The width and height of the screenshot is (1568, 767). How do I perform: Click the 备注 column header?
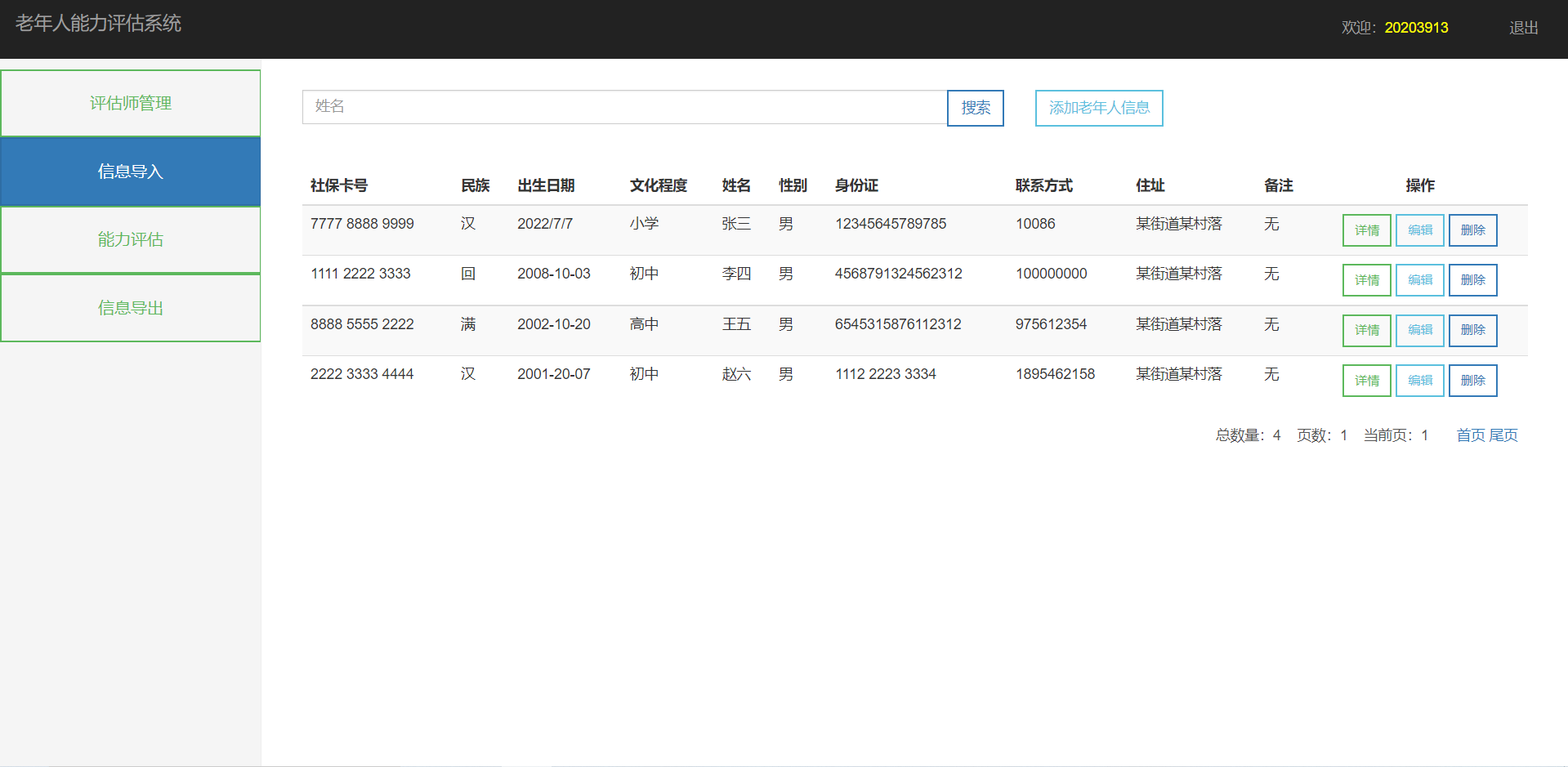pos(1278,185)
